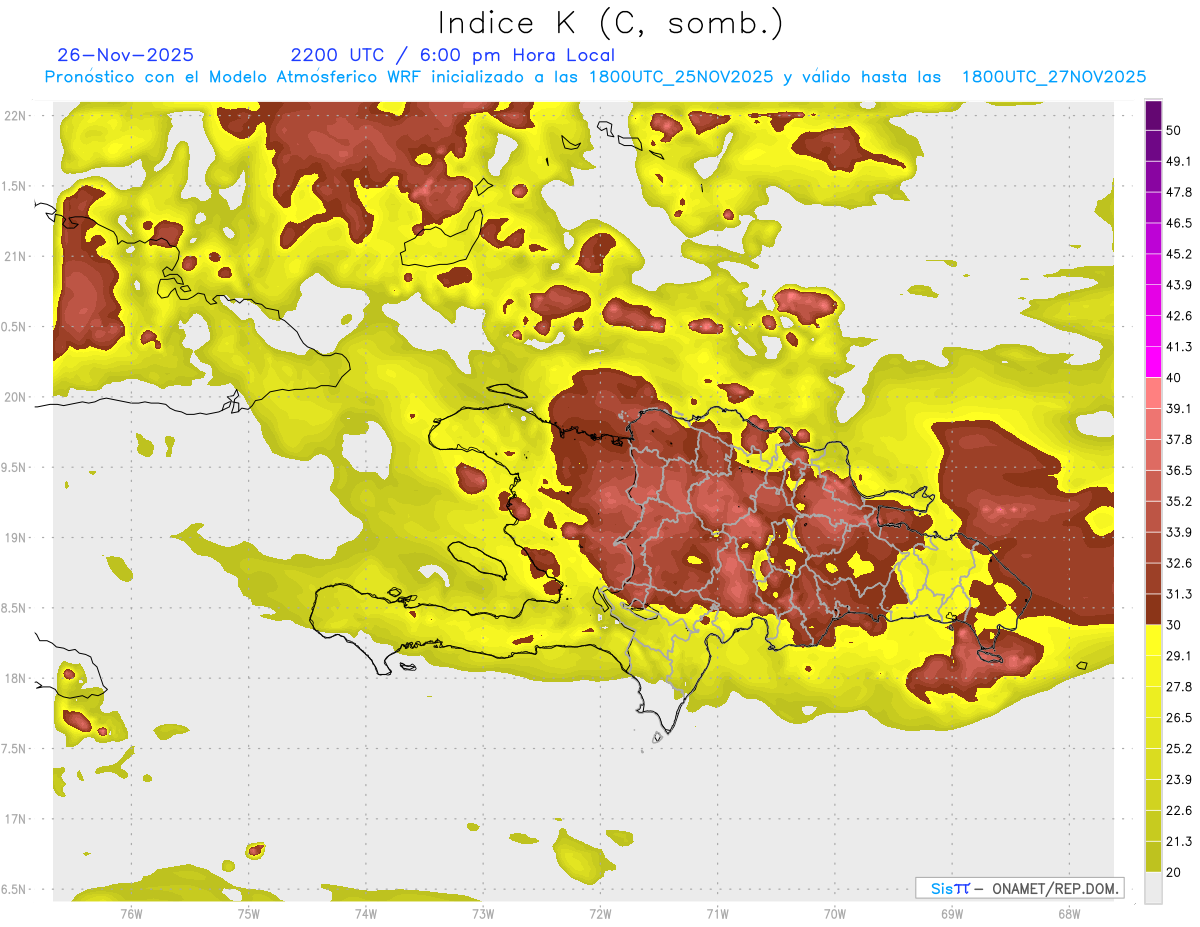The height and width of the screenshot is (927, 1200).
Task: Click the "43.9" color scale label
Action: point(1178,285)
